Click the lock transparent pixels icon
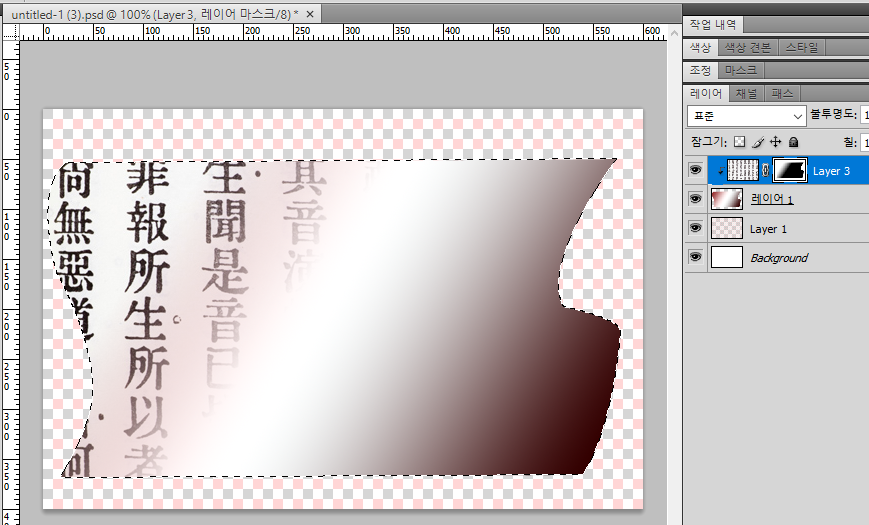869x525 pixels. pos(740,143)
